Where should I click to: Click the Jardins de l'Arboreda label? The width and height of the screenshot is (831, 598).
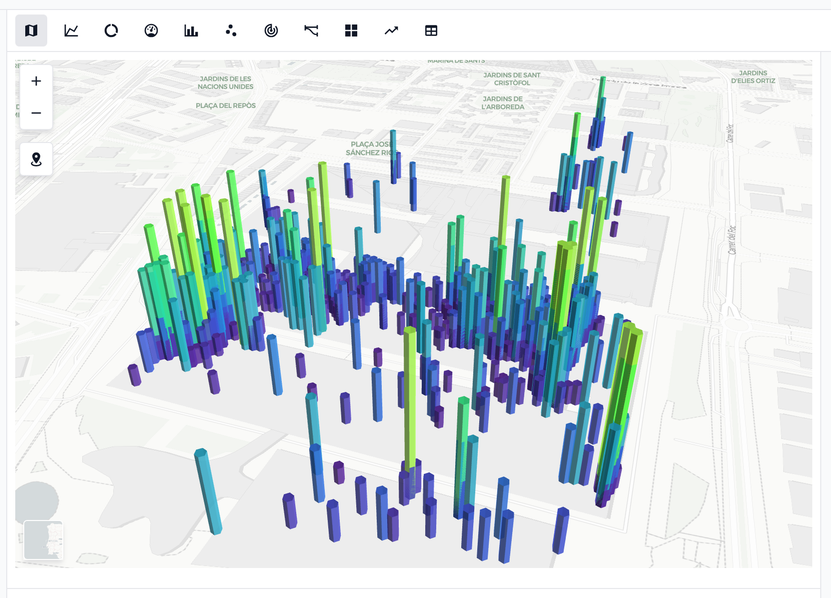[x=504, y=103]
